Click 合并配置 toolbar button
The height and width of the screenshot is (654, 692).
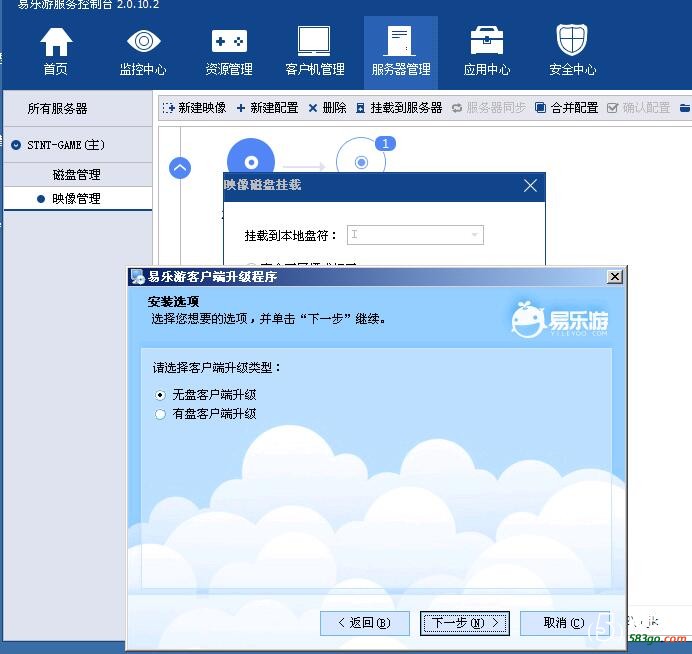coord(567,108)
